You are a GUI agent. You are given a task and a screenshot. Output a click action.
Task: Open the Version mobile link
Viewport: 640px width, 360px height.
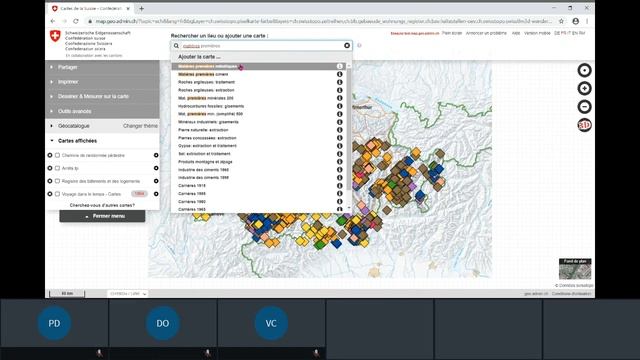(537, 33)
